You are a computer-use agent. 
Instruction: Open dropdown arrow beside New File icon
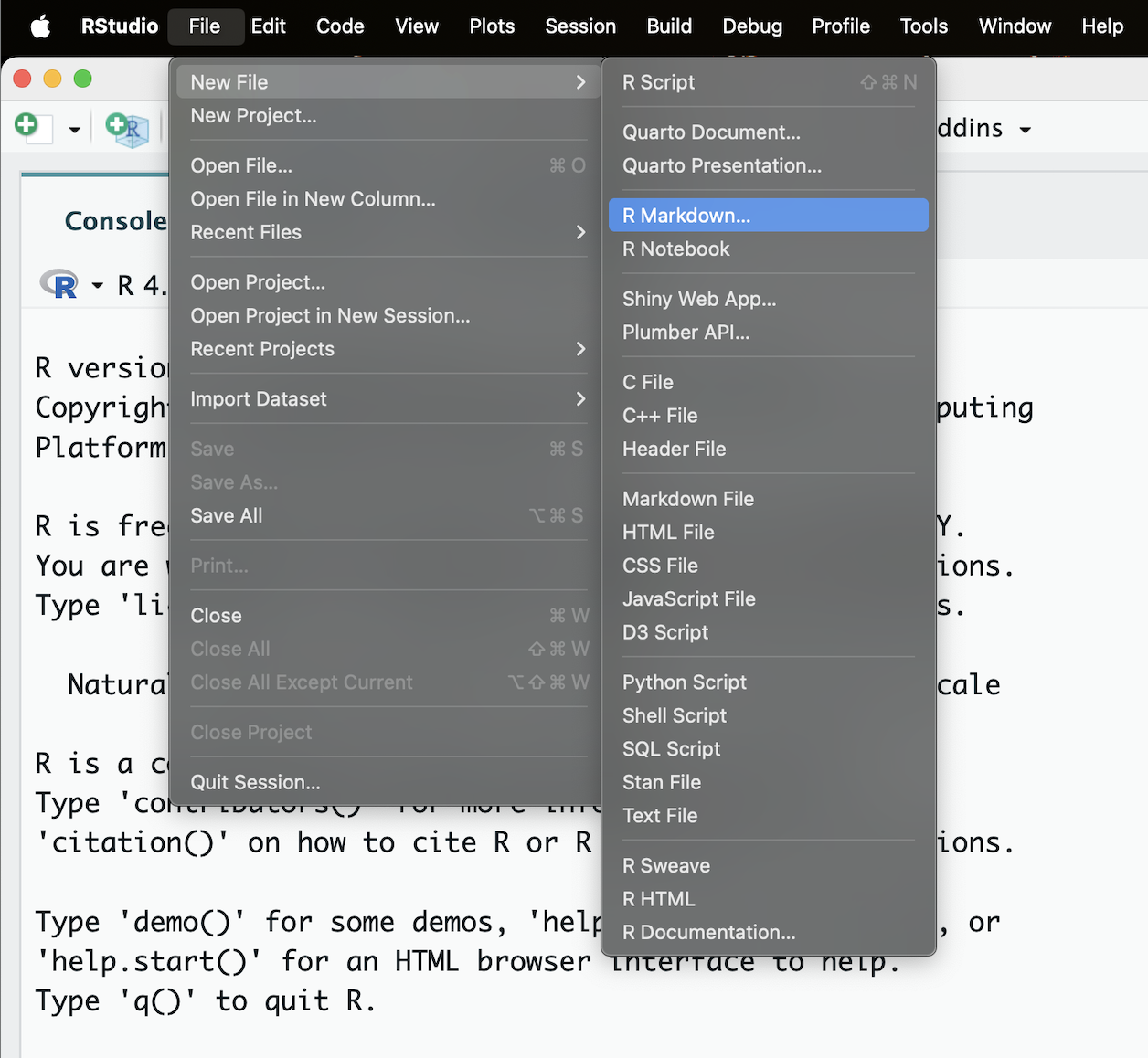[74, 130]
